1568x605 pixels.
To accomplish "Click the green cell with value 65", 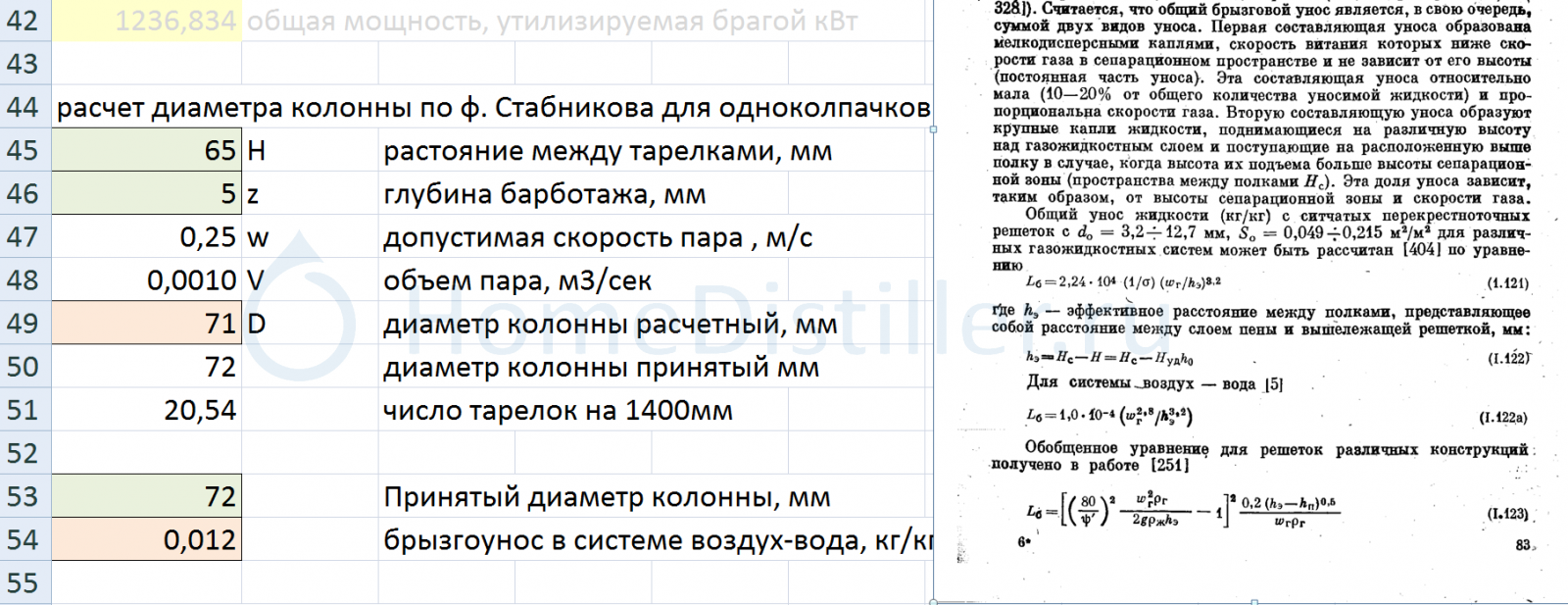I will click(147, 150).
